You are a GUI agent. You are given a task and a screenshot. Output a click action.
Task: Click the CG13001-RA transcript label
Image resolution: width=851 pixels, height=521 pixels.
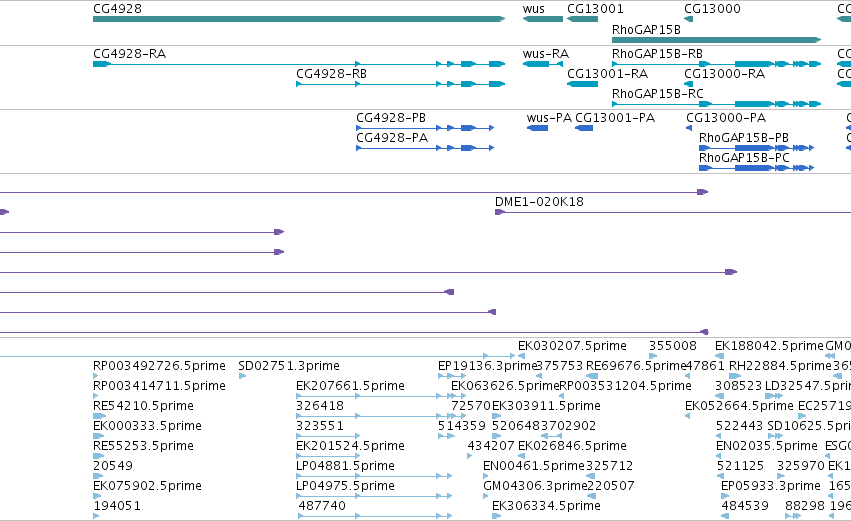point(607,74)
